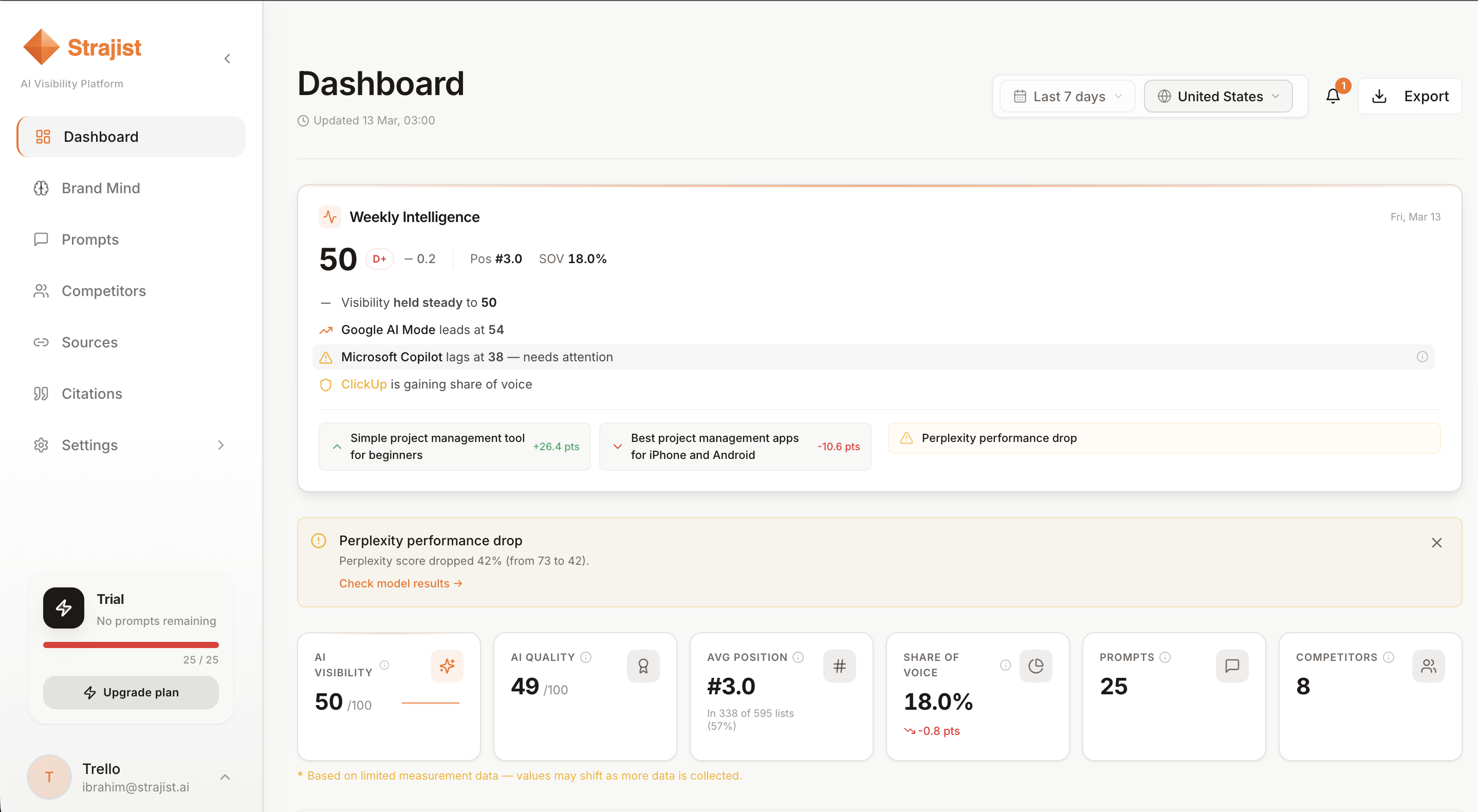Screen dimensions: 1478x812
Task: Click the Upgrade plan button
Action: [131, 692]
